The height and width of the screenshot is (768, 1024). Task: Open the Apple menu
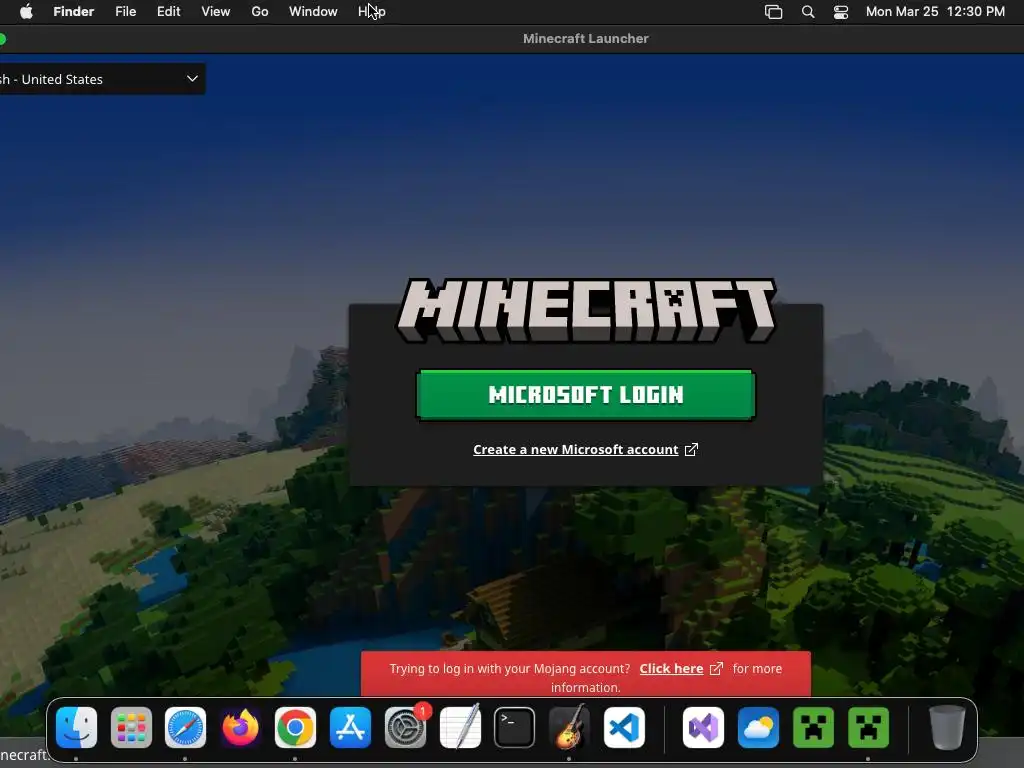click(x=26, y=11)
